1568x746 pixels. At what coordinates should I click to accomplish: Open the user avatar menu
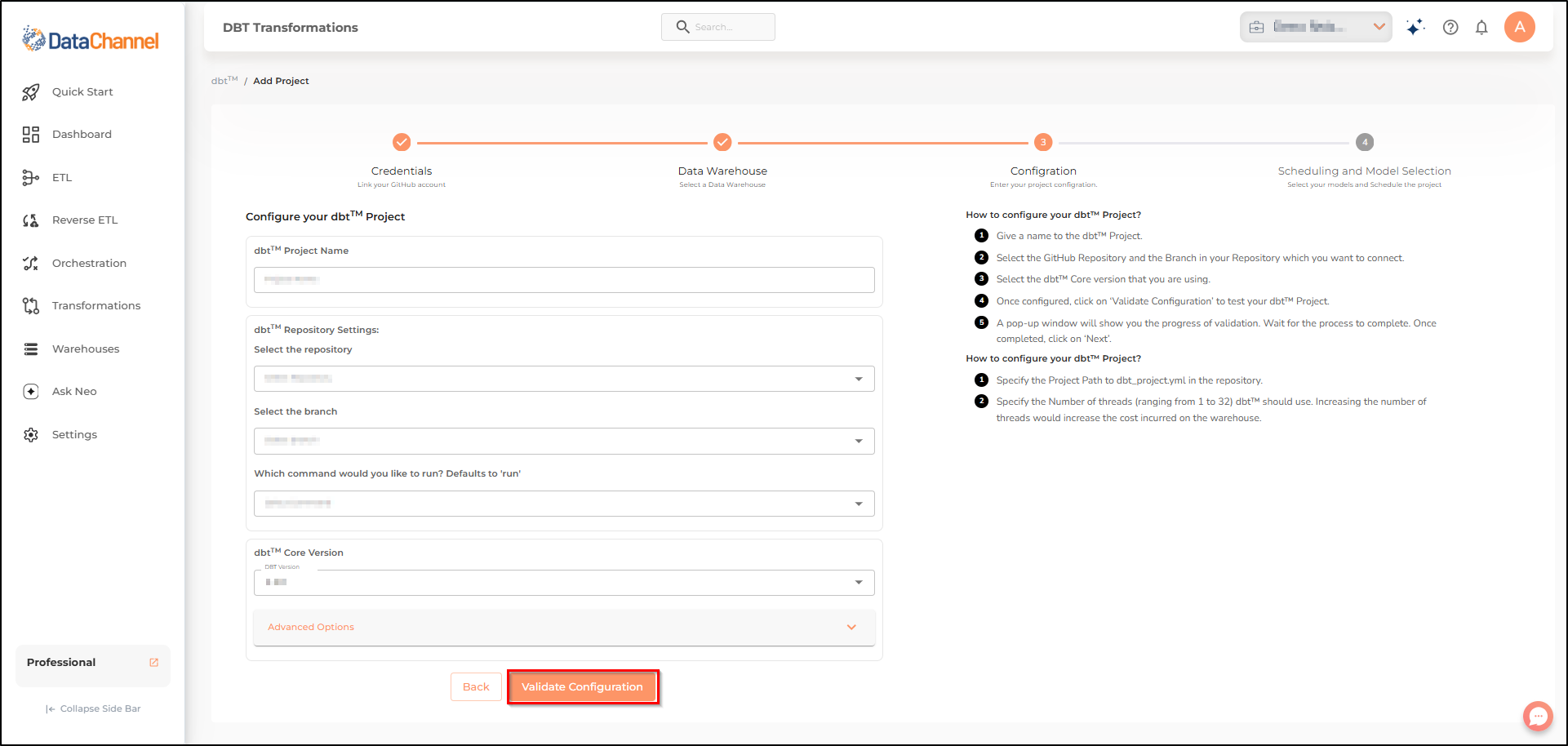tap(1520, 27)
